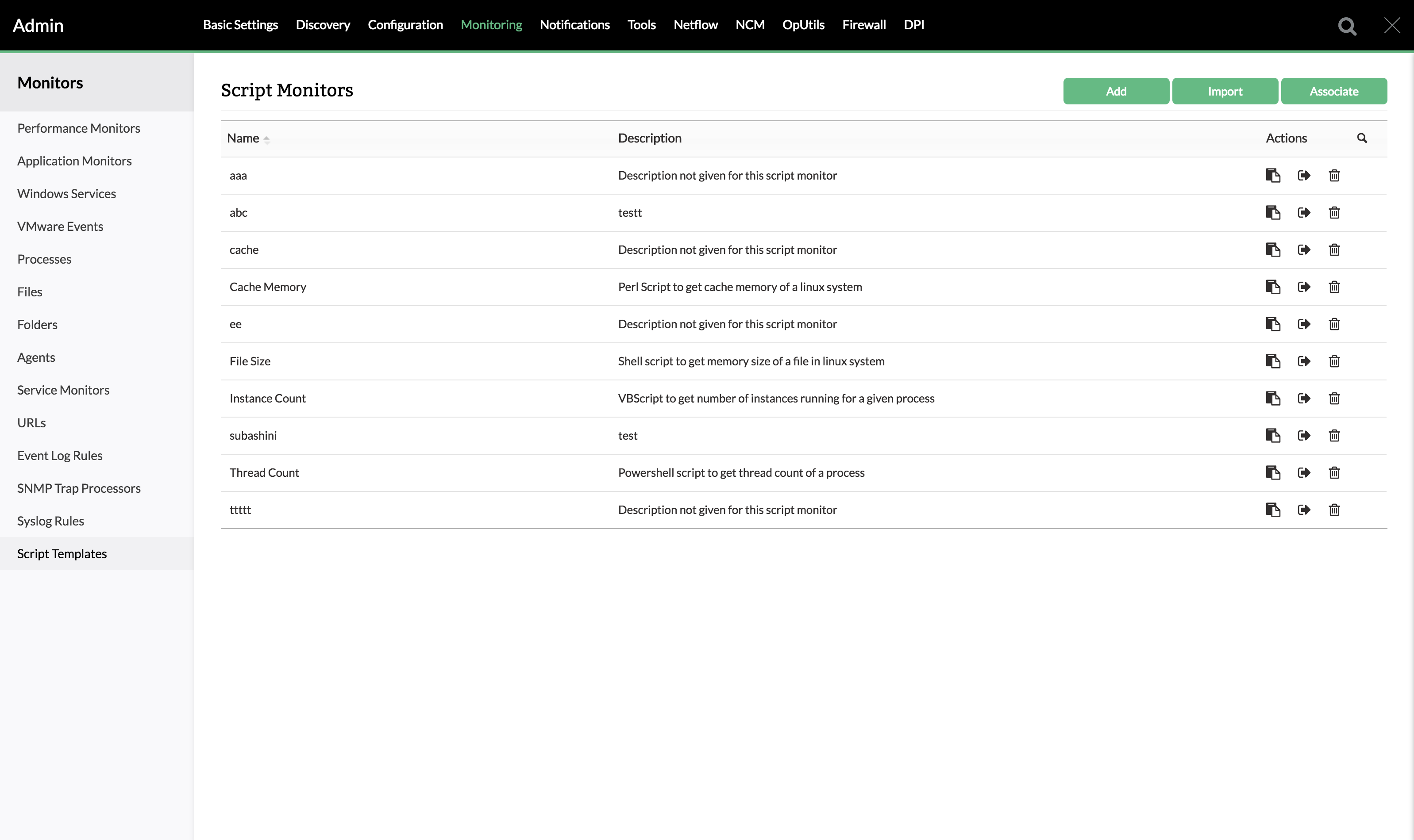Export the Instance Count script monitor

pos(1304,398)
